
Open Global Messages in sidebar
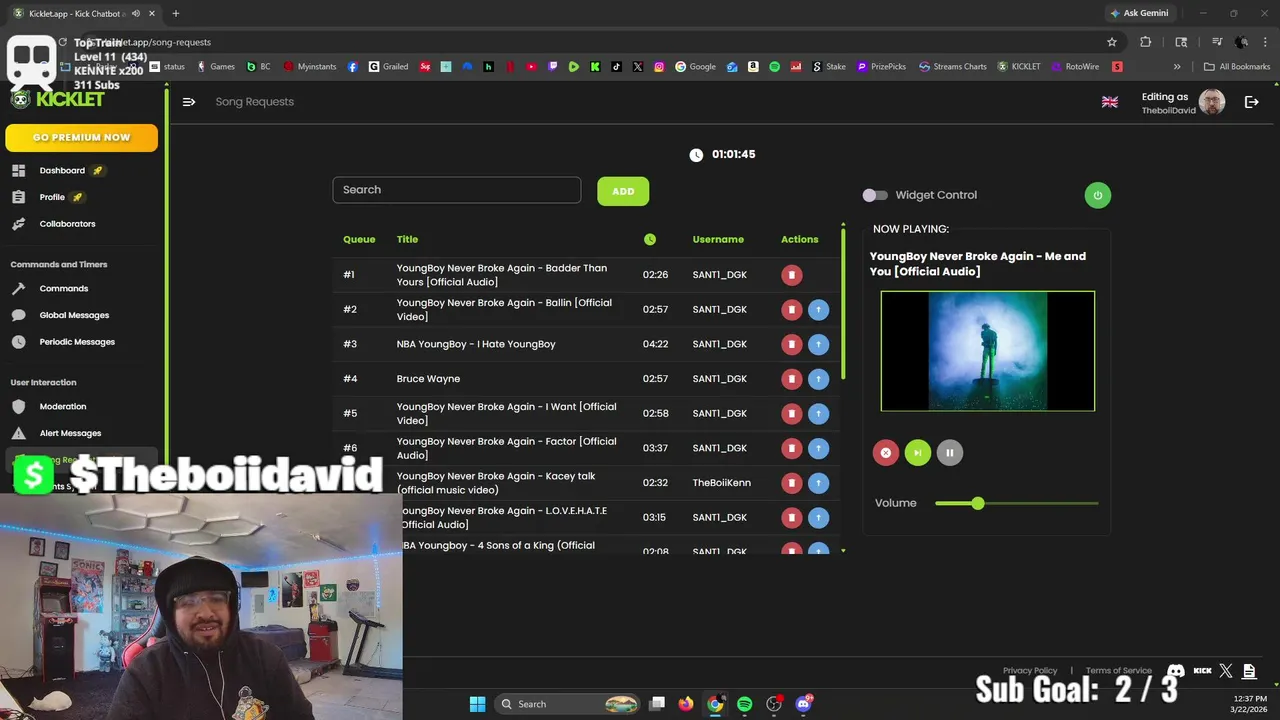pos(74,315)
